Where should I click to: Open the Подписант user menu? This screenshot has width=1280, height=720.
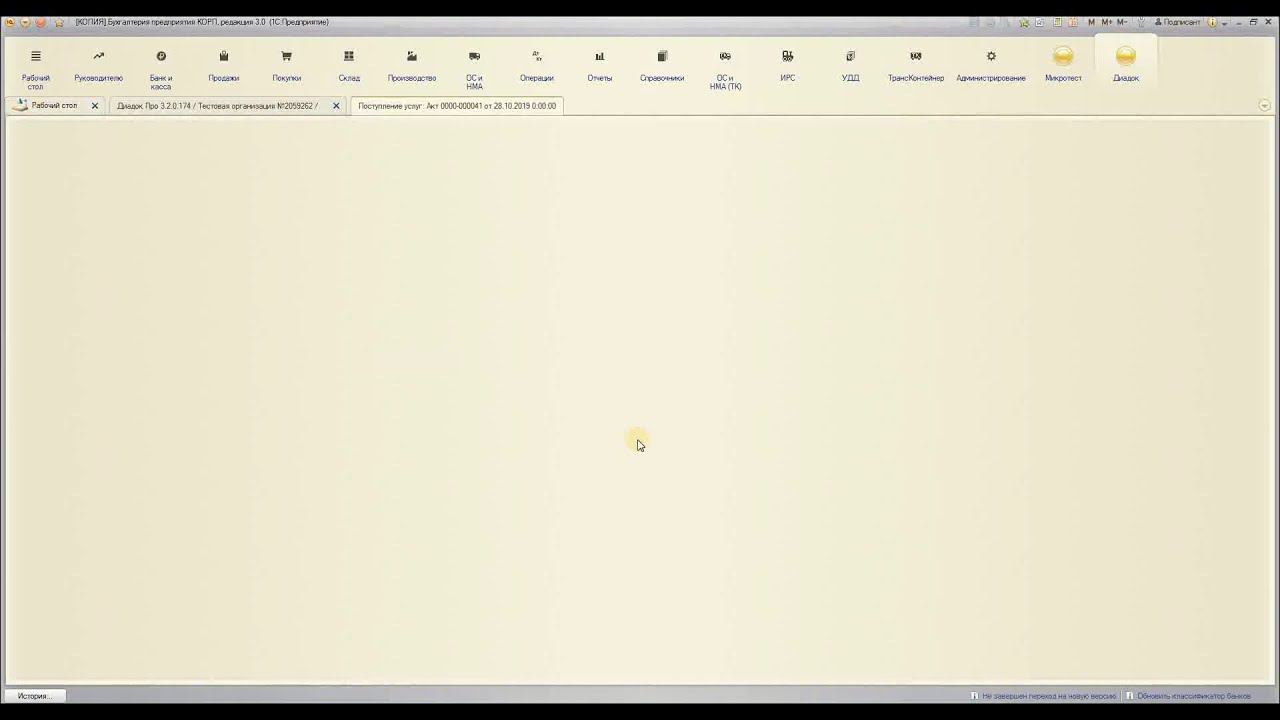point(1178,22)
